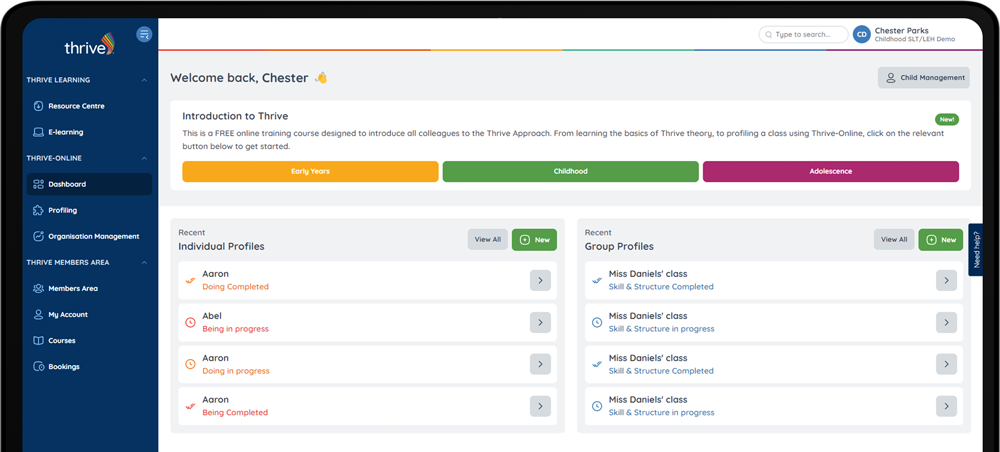Collapse the THRIVE LEARNING section
Image resolution: width=1000 pixels, height=452 pixels.
pos(144,80)
